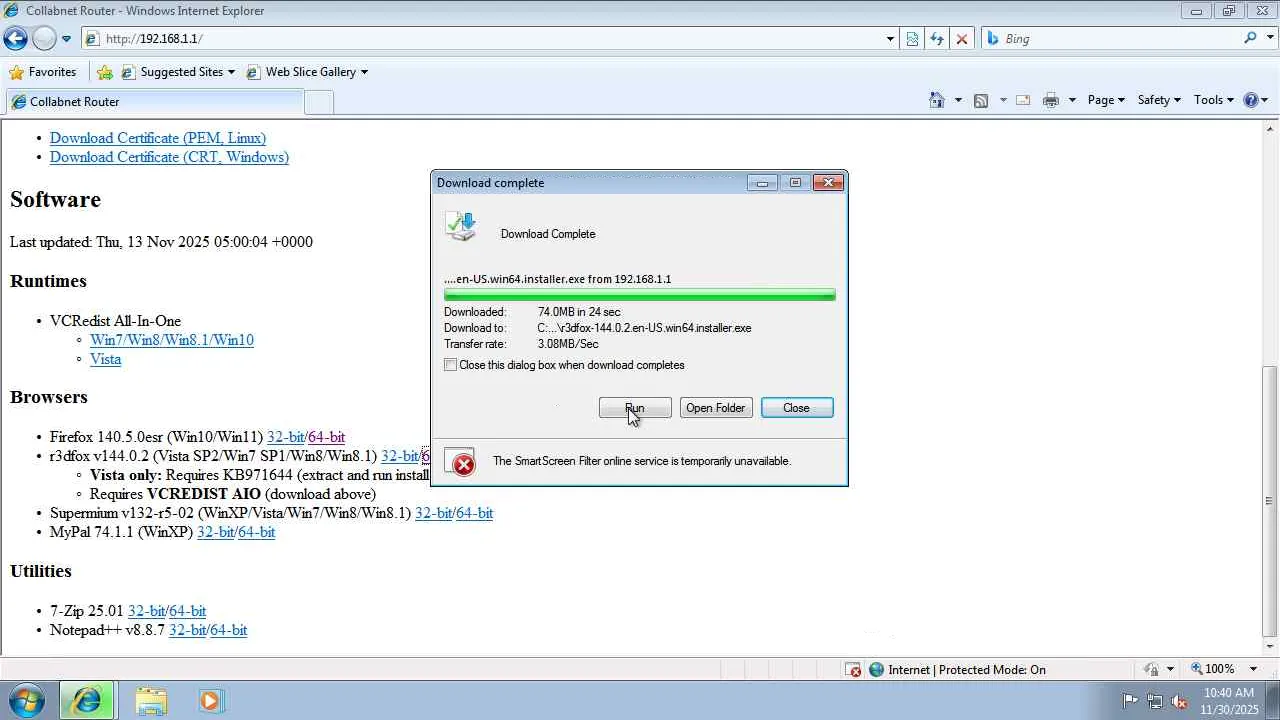Select the Collabnet Router tab
The height and width of the screenshot is (720, 1280).
click(153, 102)
